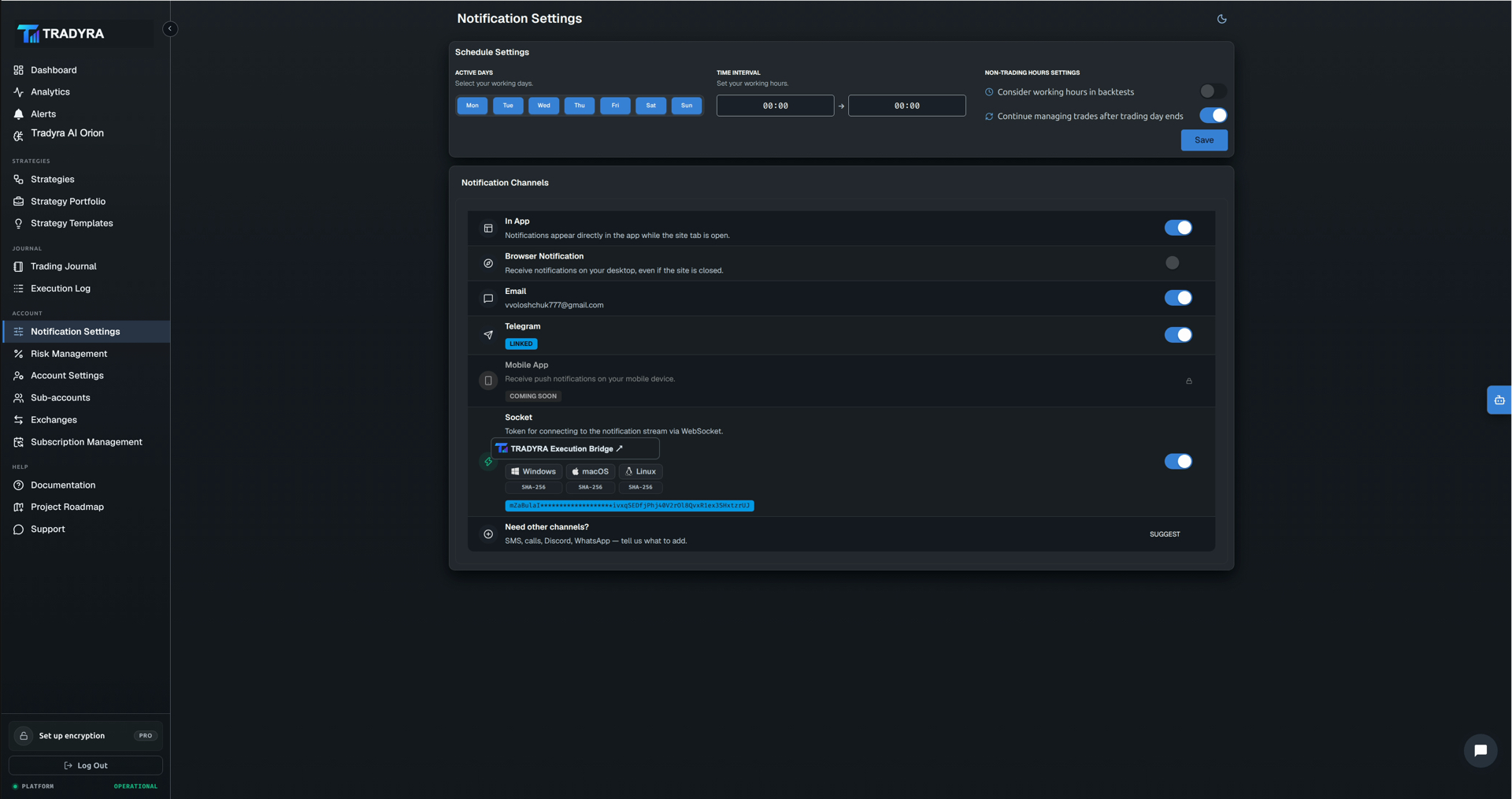Click the Telegram LINKED badge
The width and height of the screenshot is (1512, 799).
(521, 344)
